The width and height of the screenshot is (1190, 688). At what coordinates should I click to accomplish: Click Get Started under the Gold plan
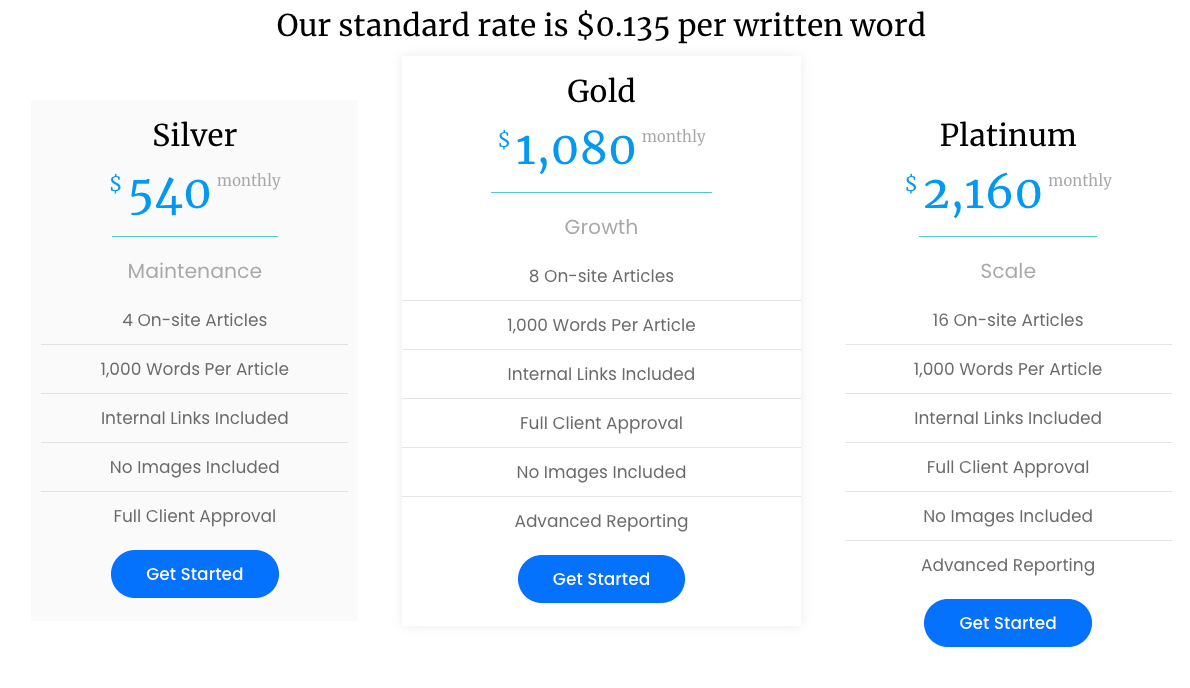(601, 579)
